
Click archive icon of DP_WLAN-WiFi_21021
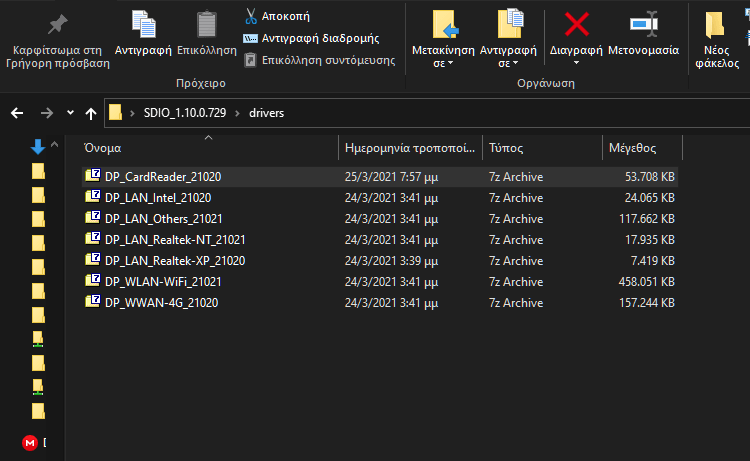click(93, 281)
